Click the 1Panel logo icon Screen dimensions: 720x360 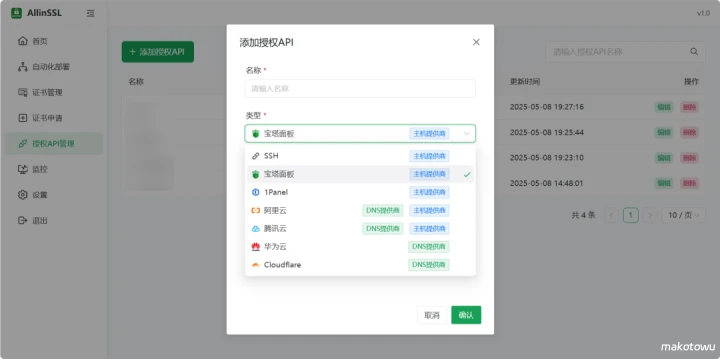pyautogui.click(x=256, y=192)
